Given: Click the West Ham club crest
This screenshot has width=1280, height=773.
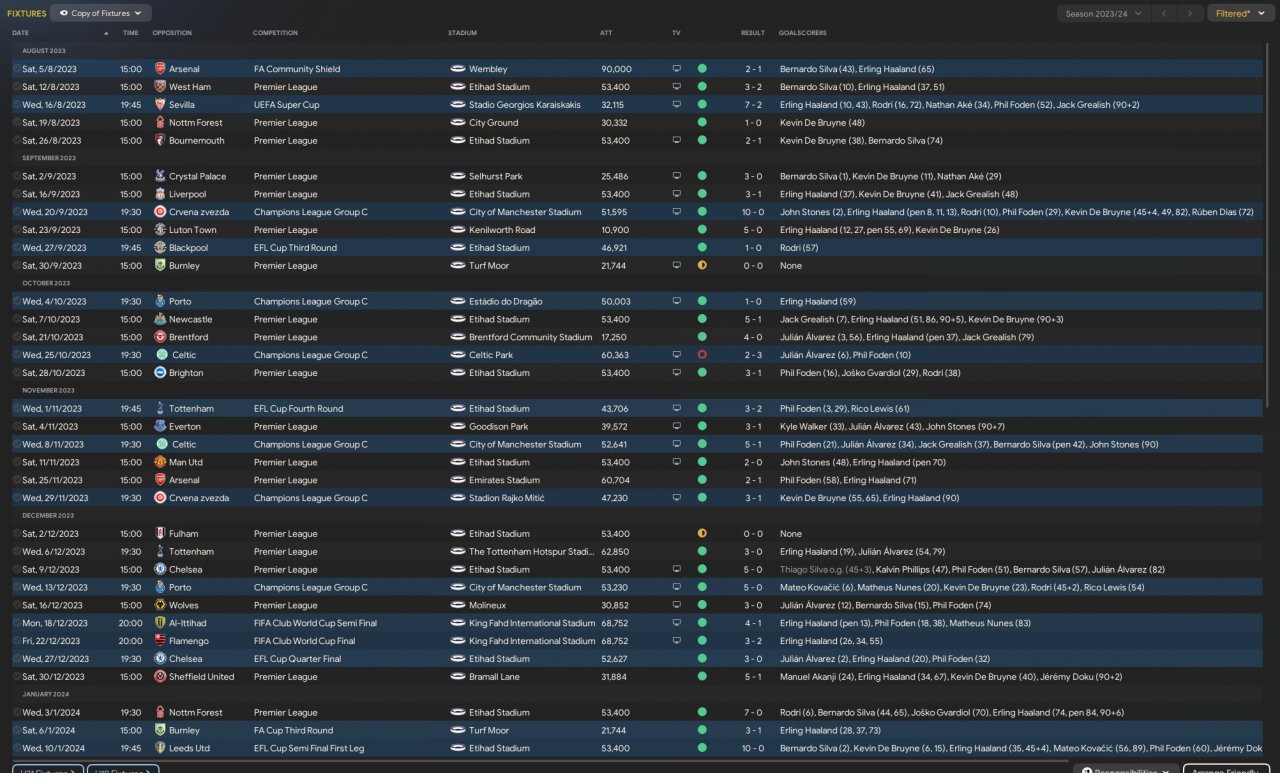Looking at the screenshot, I should coord(160,87).
